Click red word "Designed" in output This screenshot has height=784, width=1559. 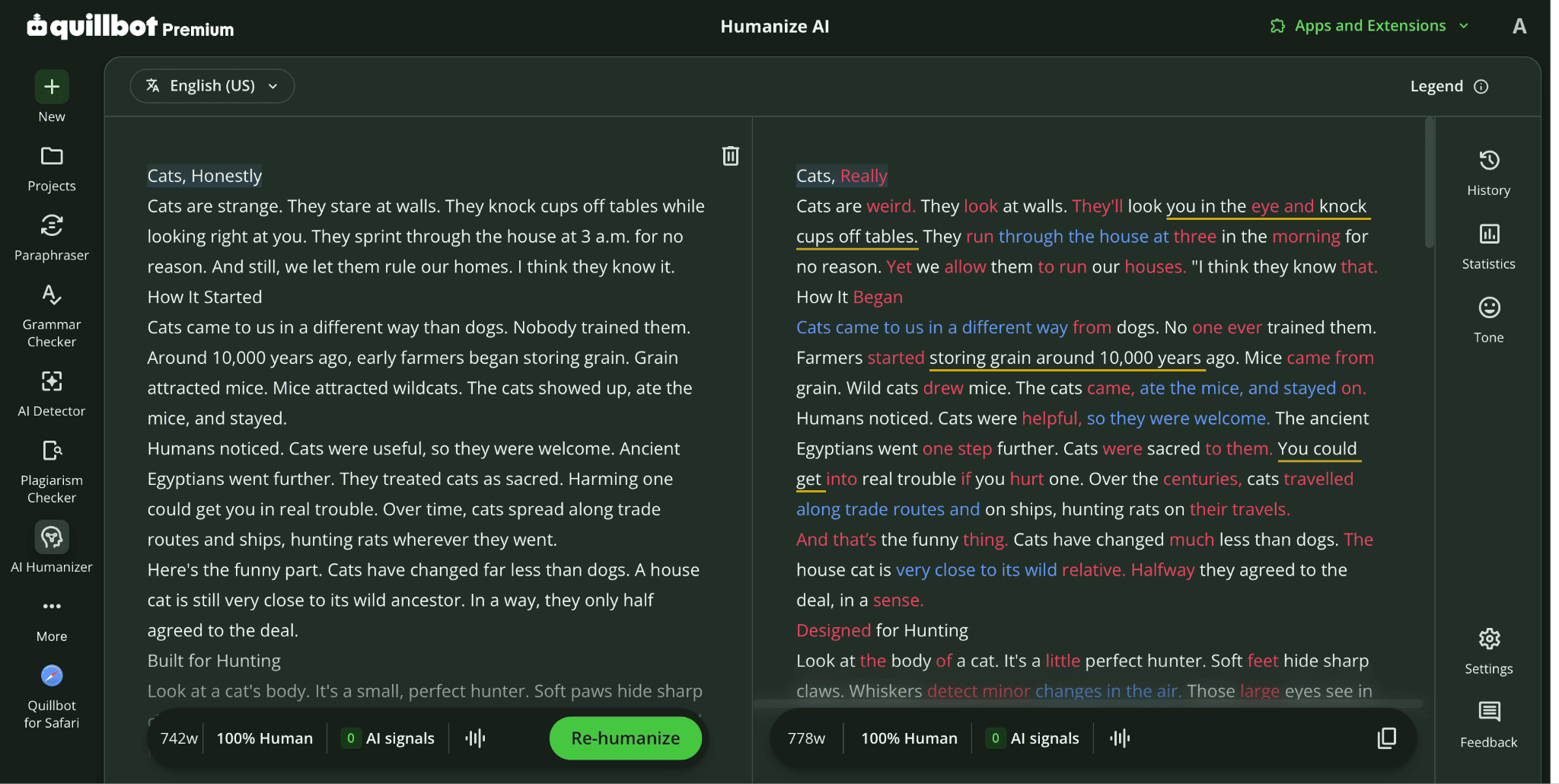834,630
